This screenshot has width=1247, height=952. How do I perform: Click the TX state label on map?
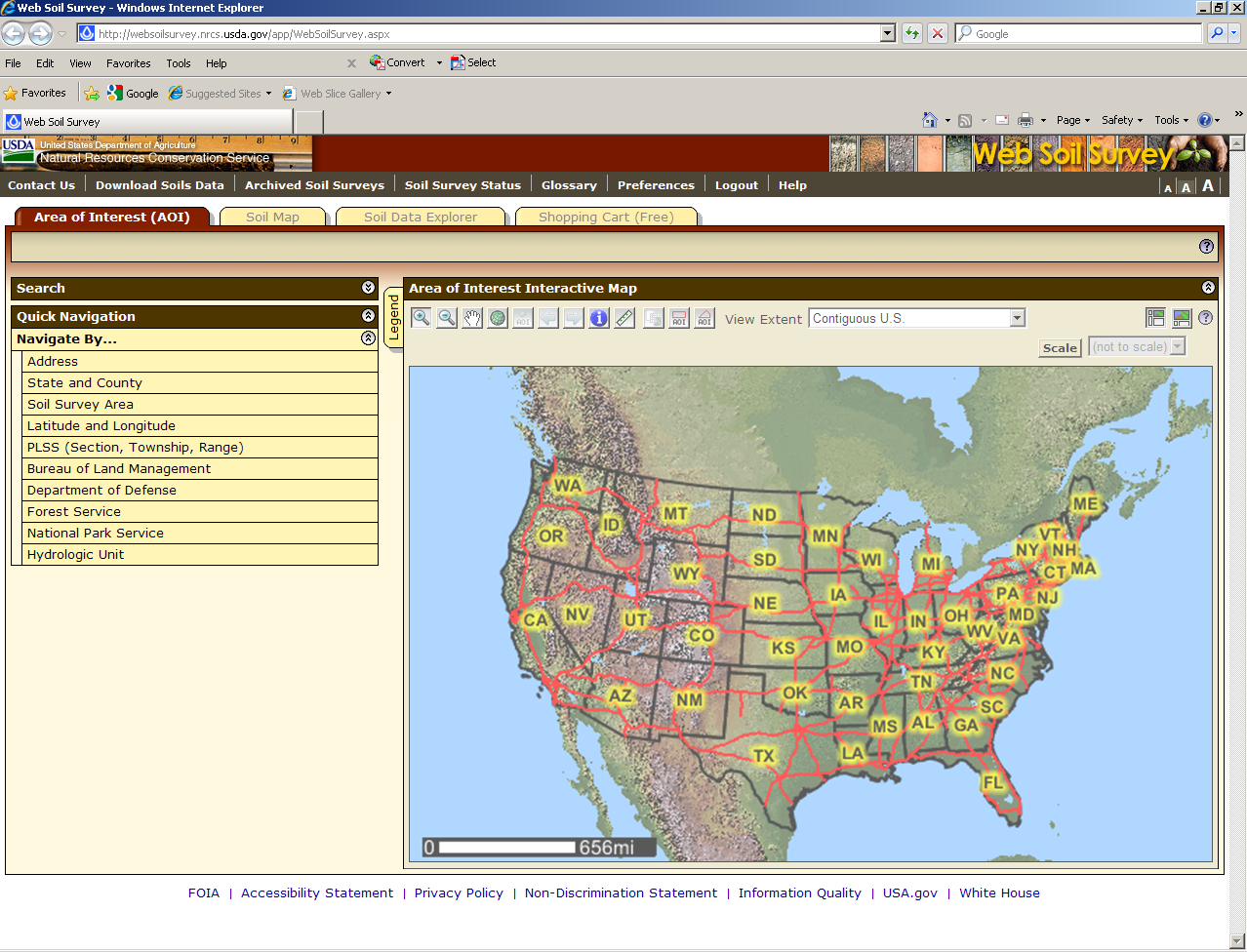coord(764,756)
